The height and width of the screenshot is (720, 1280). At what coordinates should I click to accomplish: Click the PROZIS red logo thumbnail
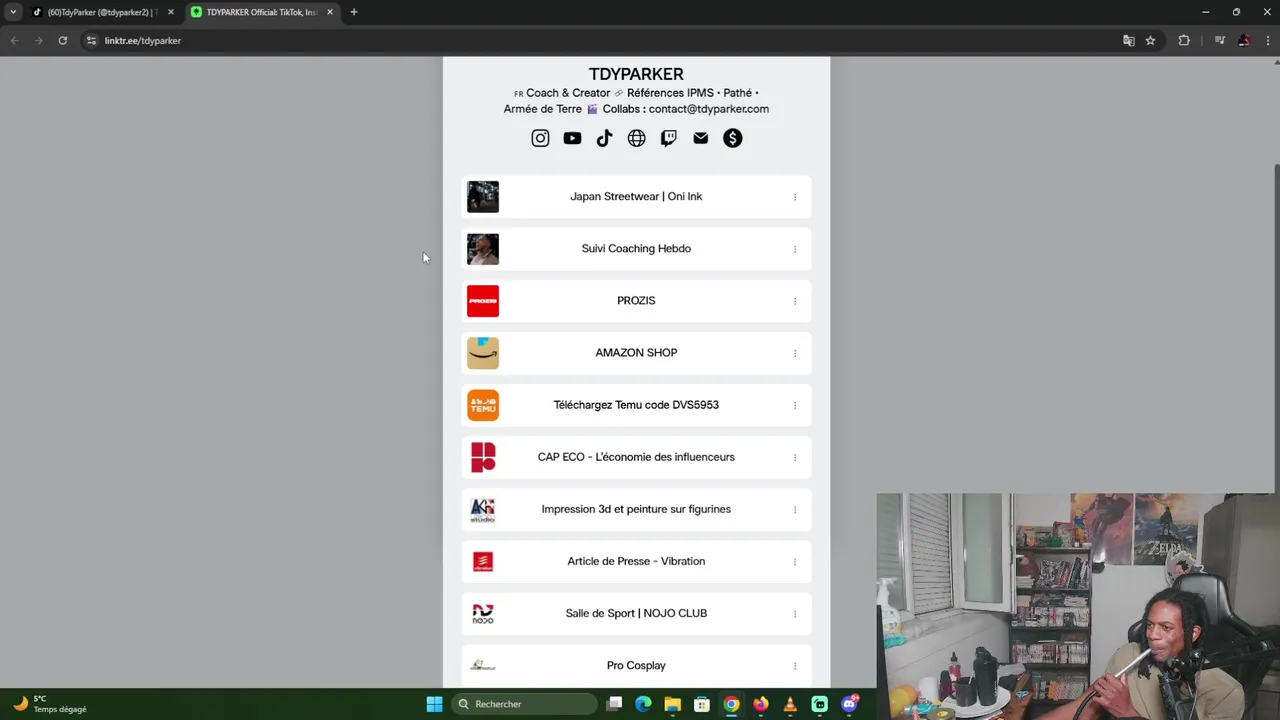[483, 301]
